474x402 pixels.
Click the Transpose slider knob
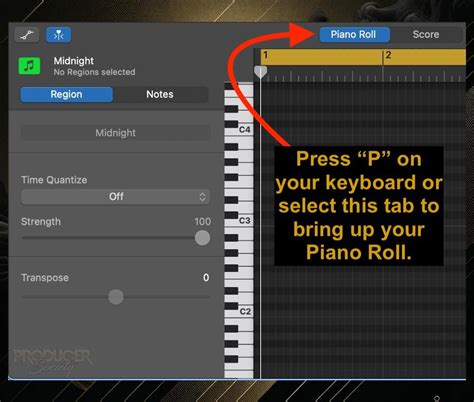coord(116,297)
